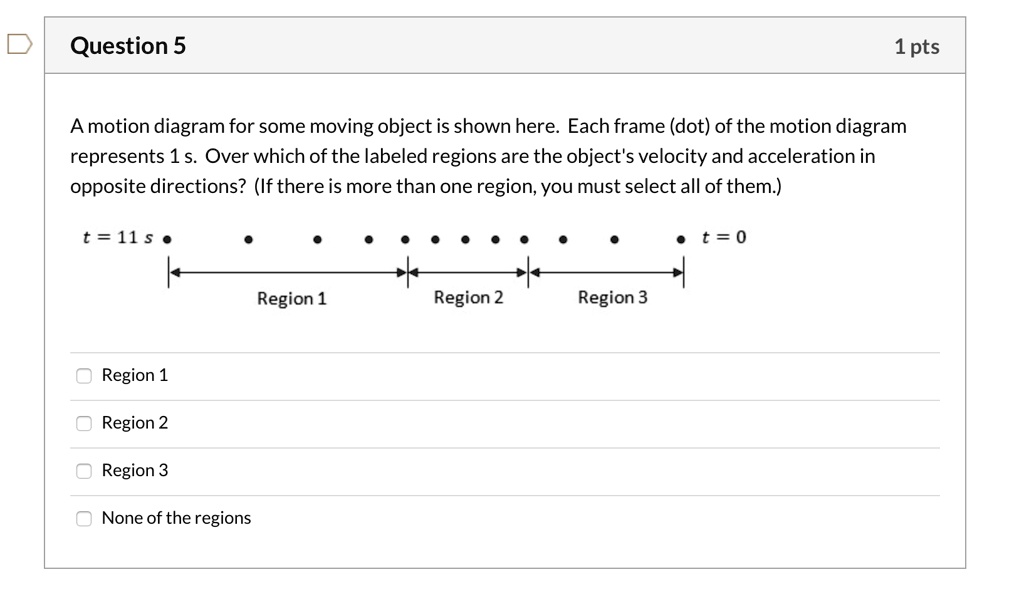Click the rightmost dot at t = 0
1024x604 pixels.
[682, 237]
